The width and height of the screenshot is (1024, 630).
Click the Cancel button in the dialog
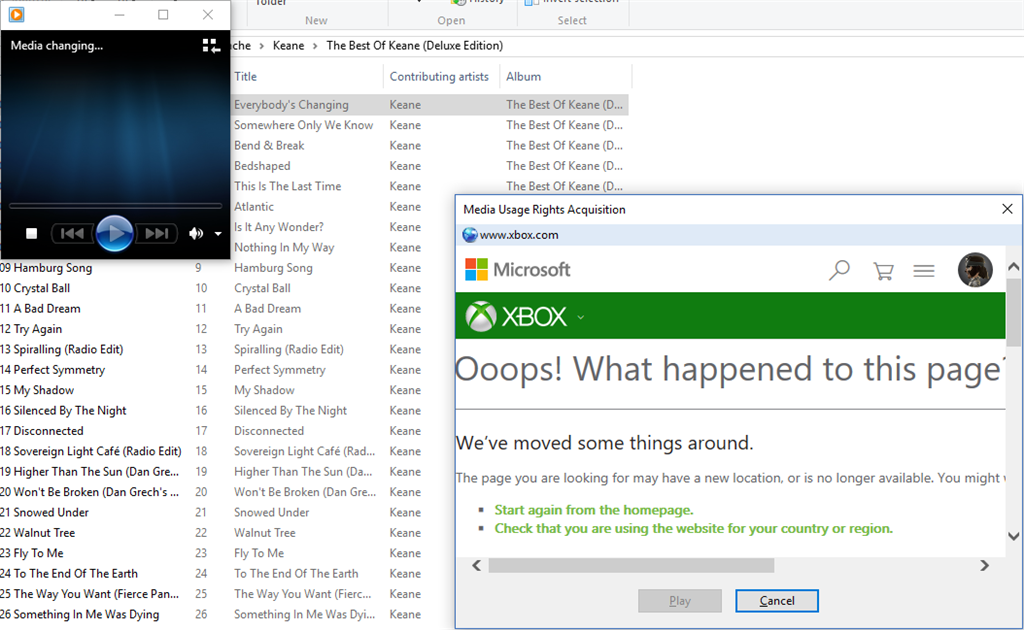point(776,601)
